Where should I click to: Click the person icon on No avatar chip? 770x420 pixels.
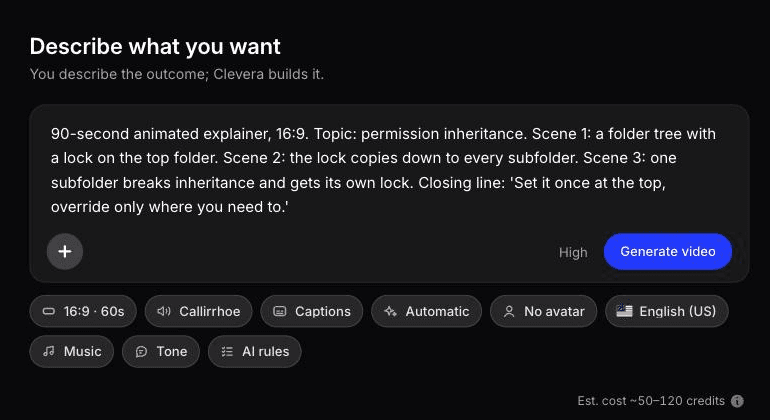(509, 311)
